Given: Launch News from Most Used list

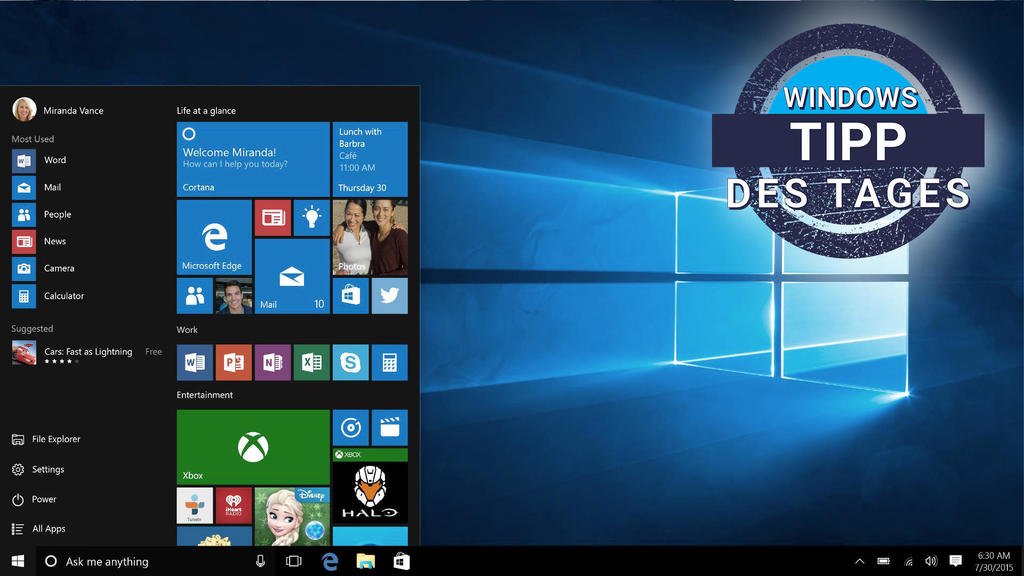Looking at the screenshot, I should pyautogui.click(x=39, y=242).
